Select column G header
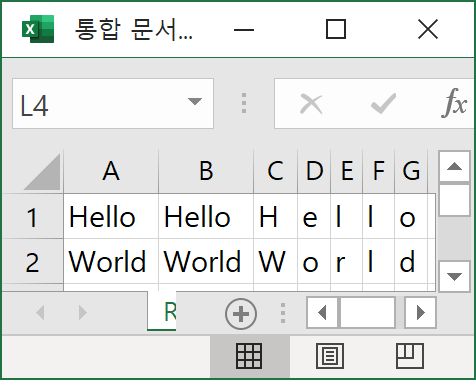The width and height of the screenshot is (476, 380). point(411,171)
